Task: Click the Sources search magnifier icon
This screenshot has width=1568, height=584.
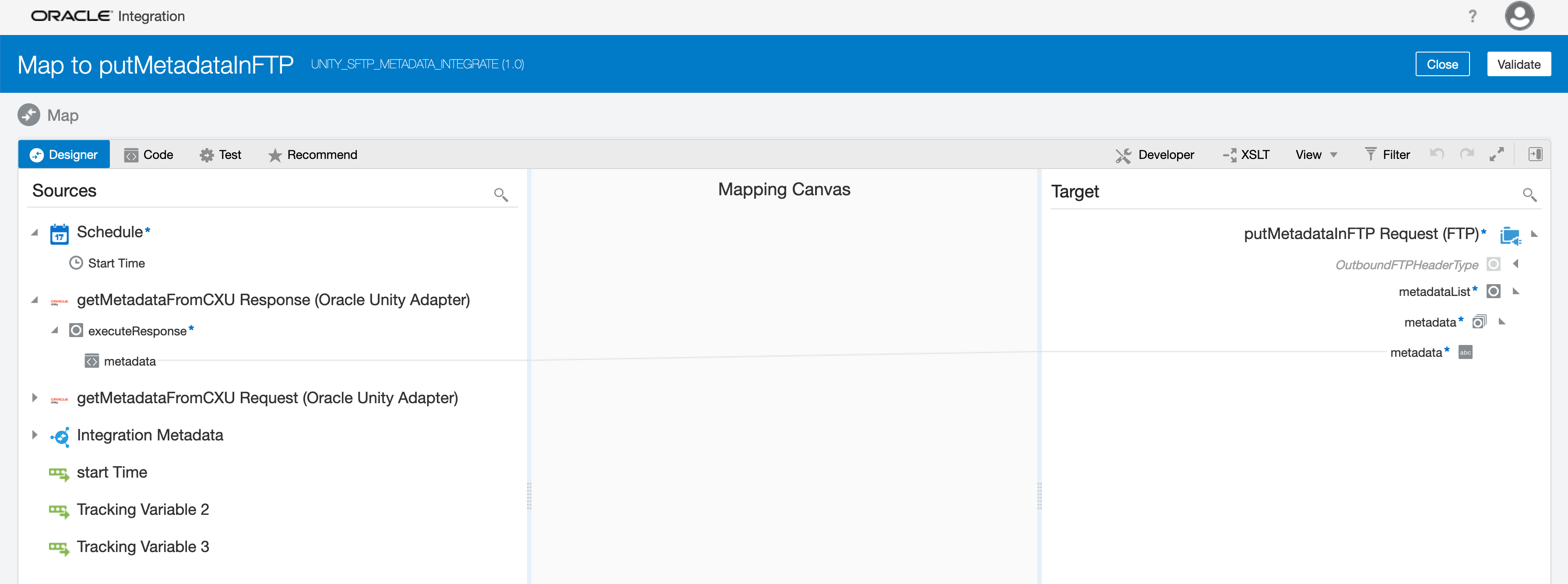Action: tap(500, 194)
